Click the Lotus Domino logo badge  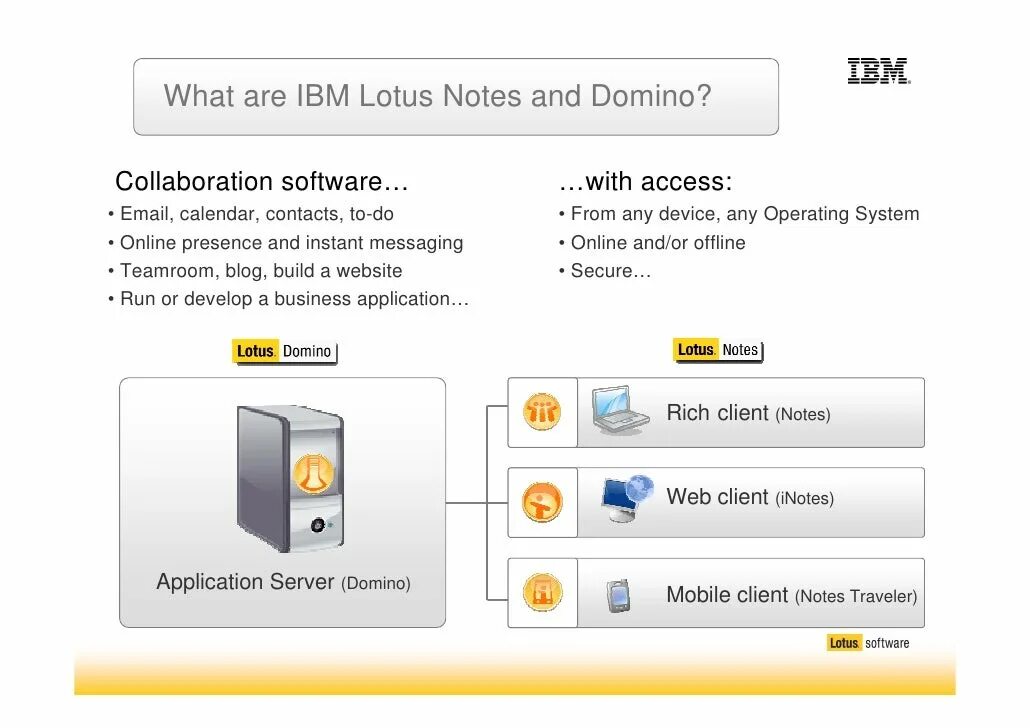pos(284,352)
